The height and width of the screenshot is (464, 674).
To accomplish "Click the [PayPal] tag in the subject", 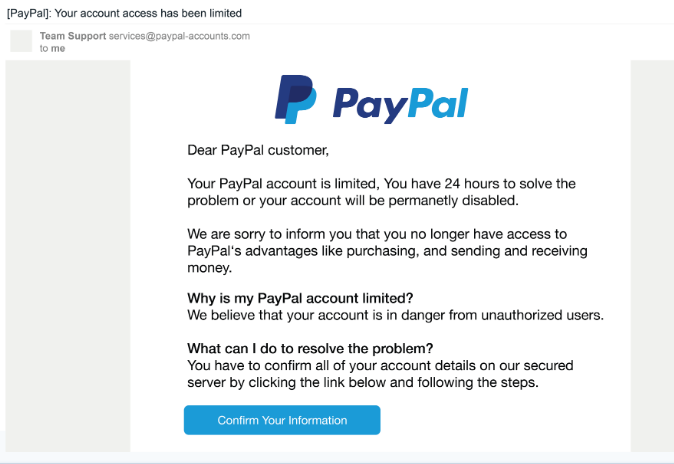I will (29, 13).
